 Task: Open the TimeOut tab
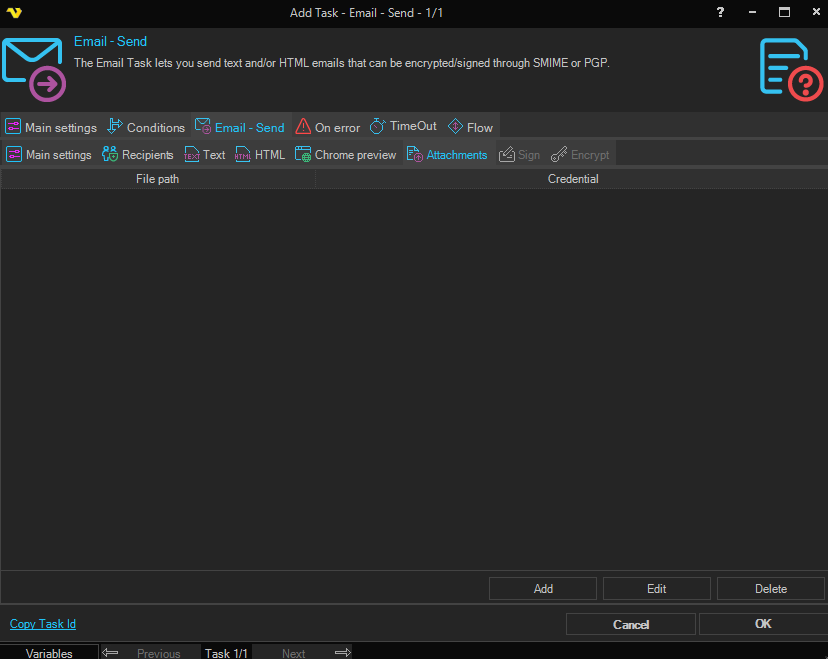[x=404, y=127]
